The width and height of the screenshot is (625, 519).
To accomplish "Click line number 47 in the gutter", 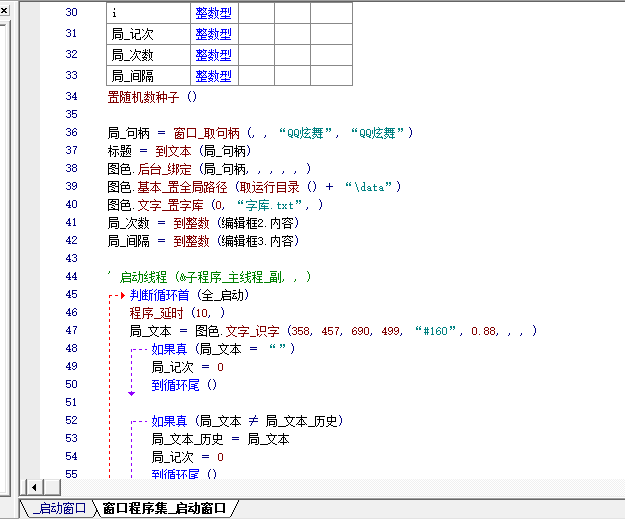I will click(70, 331).
